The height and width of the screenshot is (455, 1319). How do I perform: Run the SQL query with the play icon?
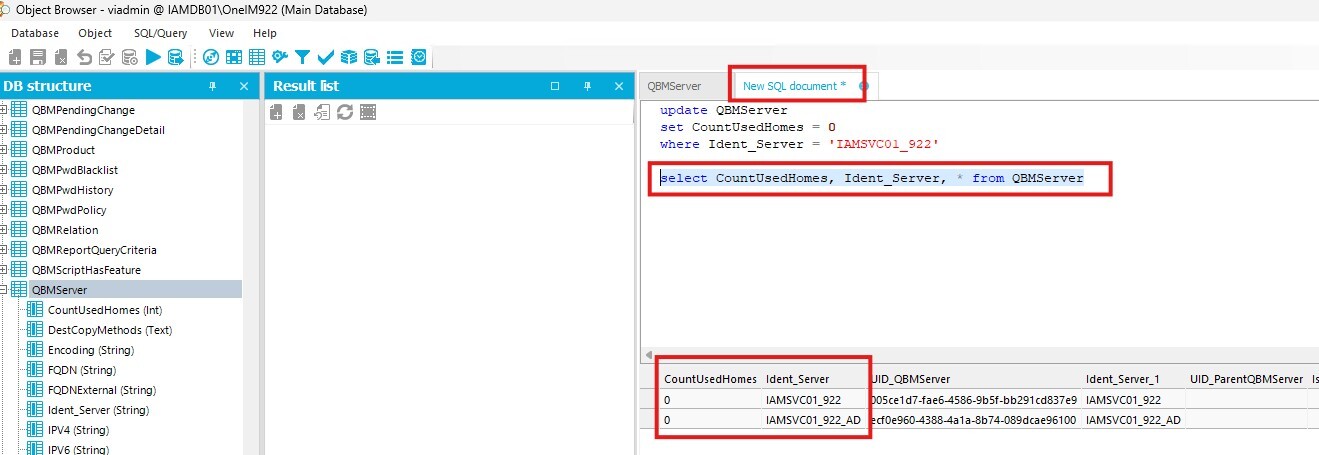153,57
